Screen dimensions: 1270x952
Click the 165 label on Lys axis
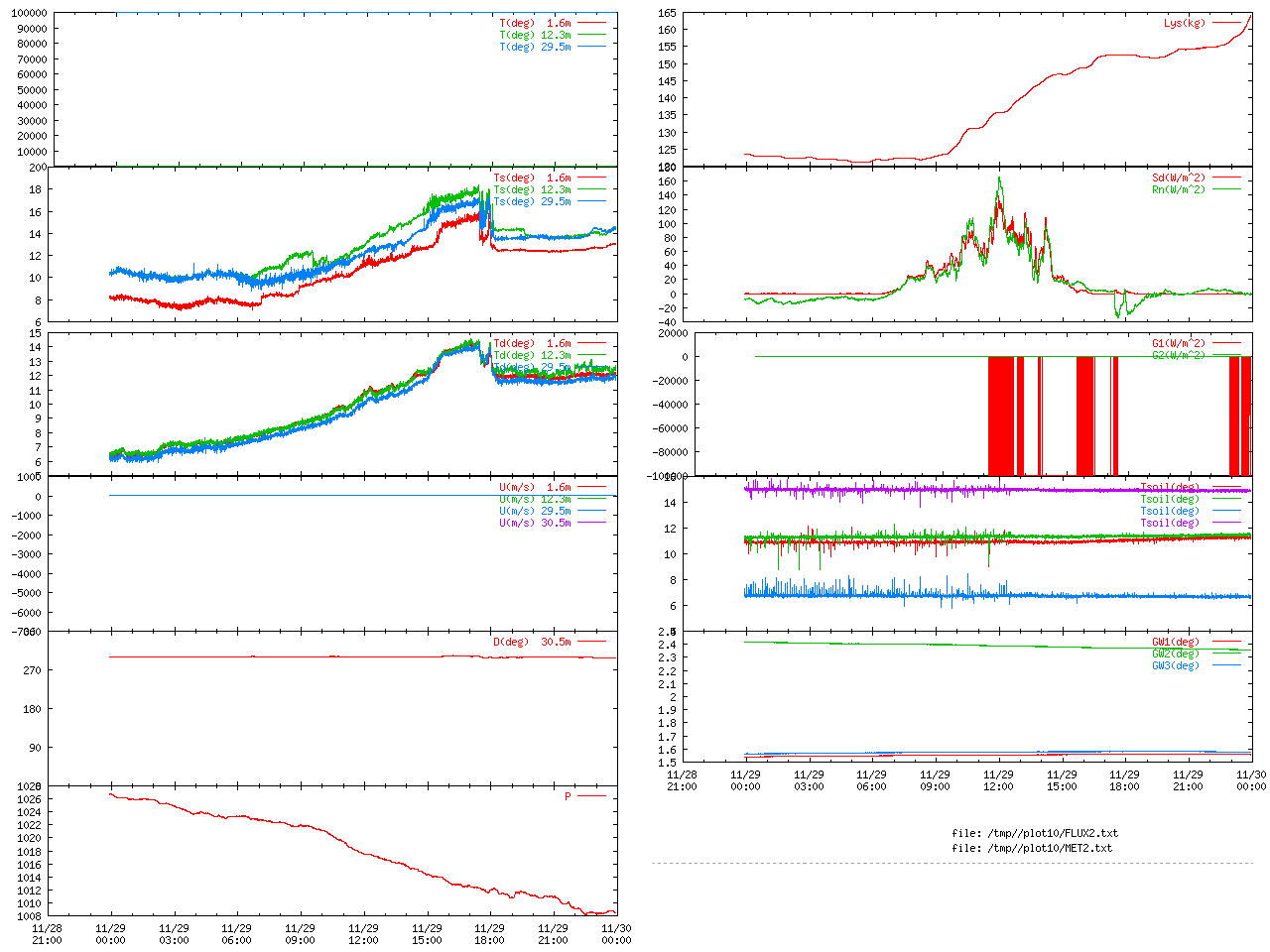point(666,14)
